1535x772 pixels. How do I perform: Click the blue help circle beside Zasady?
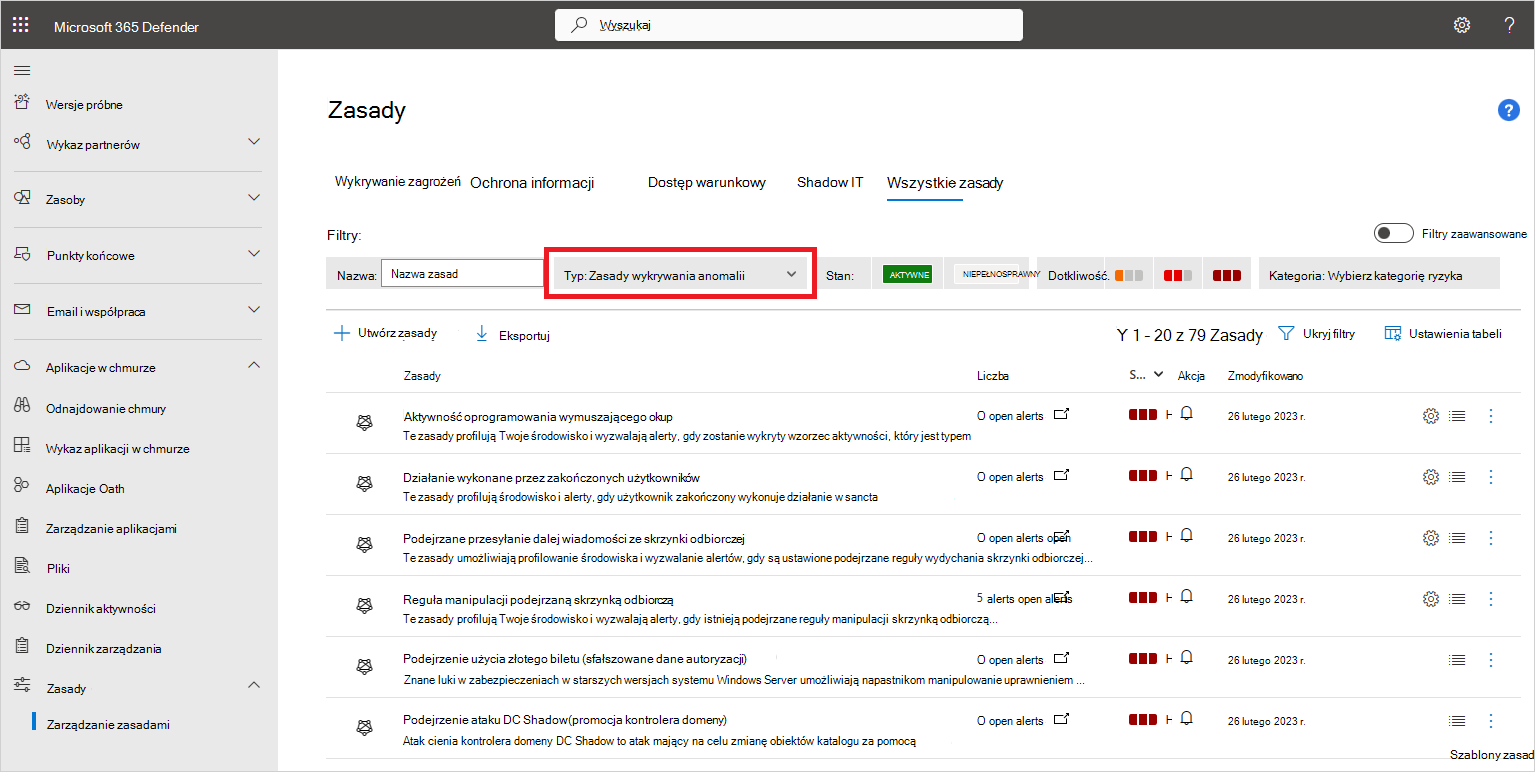click(x=1508, y=111)
